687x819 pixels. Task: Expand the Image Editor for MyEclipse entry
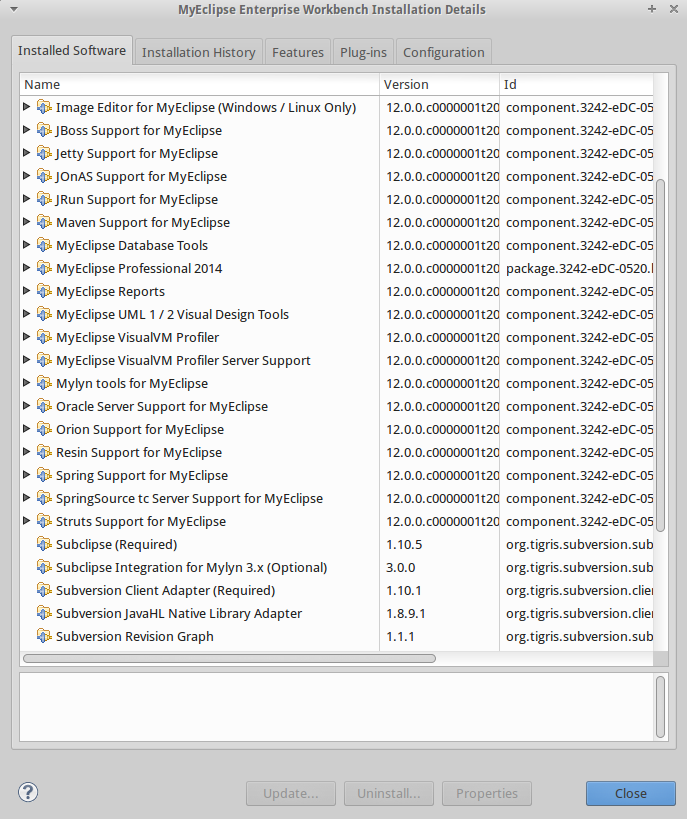(x=27, y=107)
